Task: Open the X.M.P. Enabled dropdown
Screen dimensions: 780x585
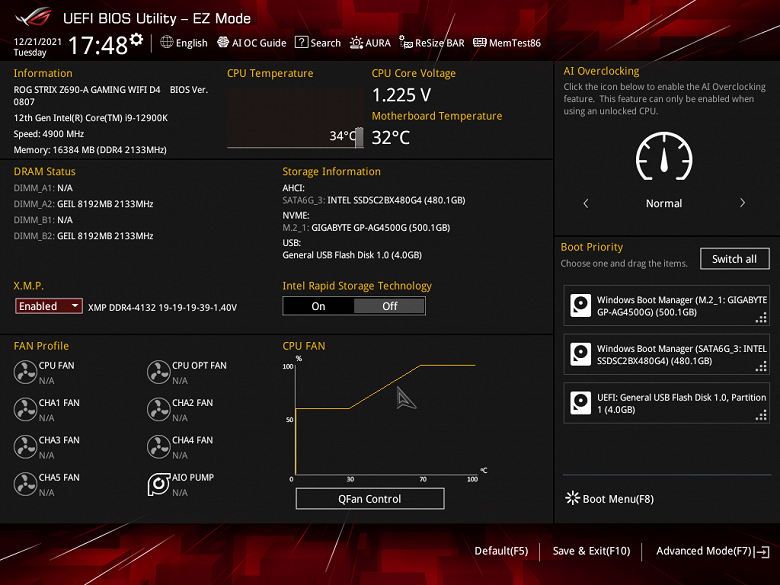Action: (x=49, y=306)
